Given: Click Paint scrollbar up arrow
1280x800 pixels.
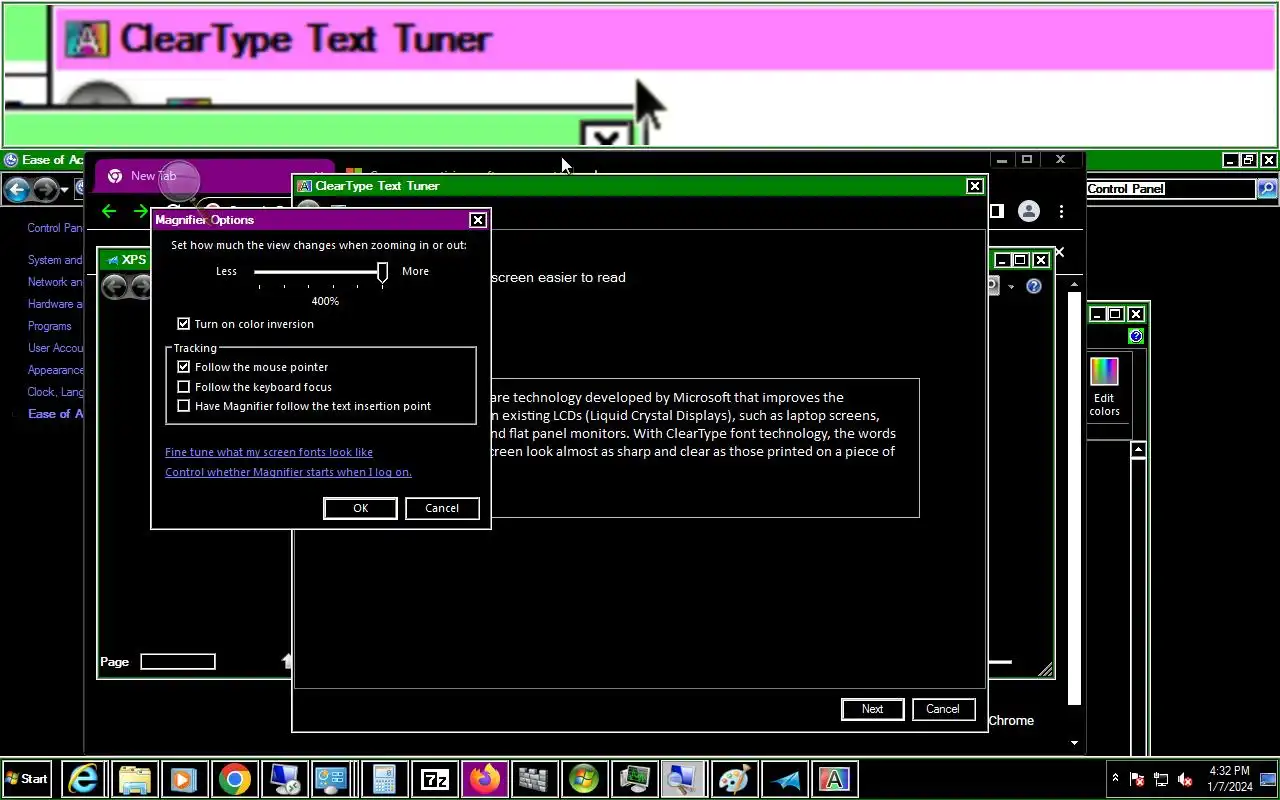Looking at the screenshot, I should tap(1138, 451).
